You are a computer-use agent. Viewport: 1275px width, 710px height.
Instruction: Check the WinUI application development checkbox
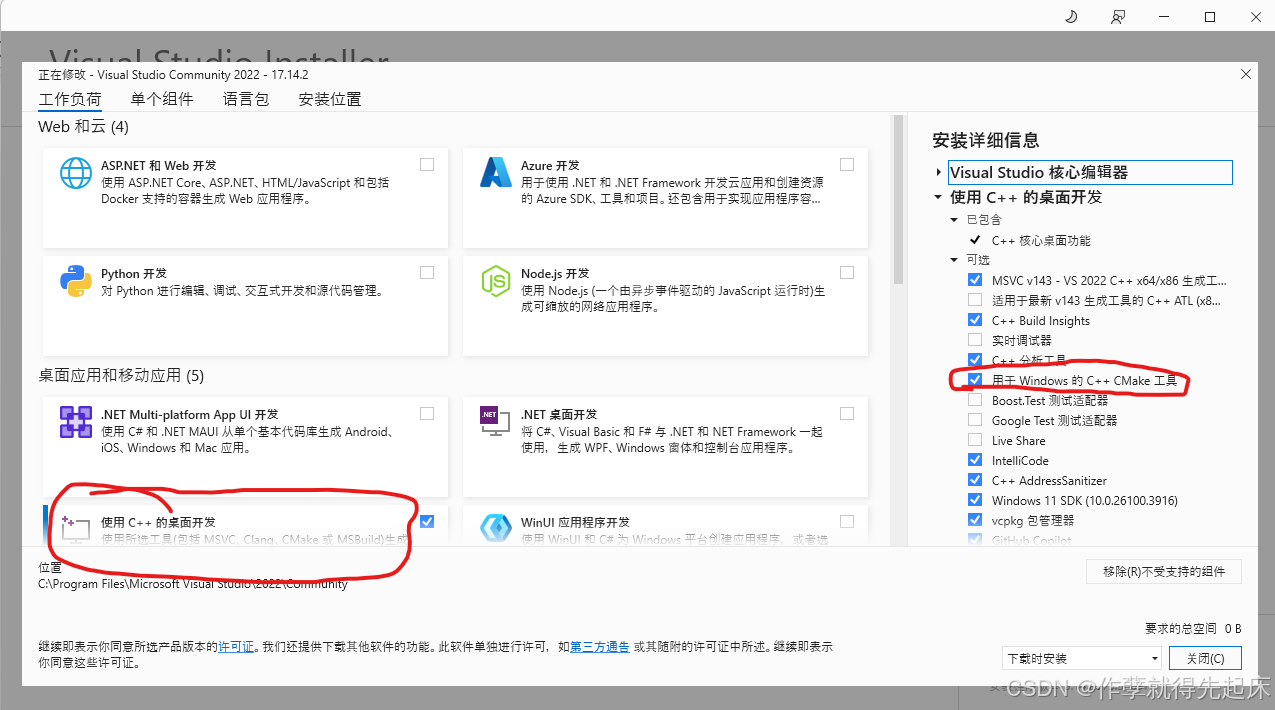[847, 521]
